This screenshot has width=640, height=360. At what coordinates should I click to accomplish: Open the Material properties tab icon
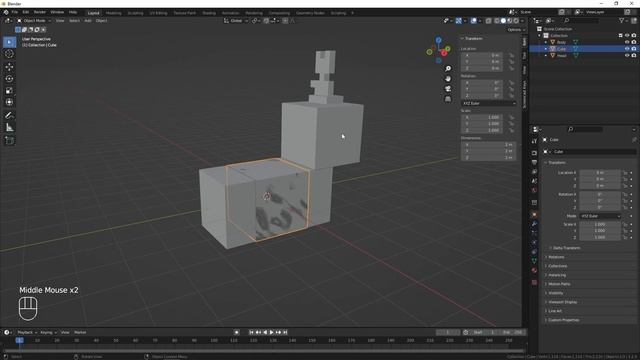click(x=534, y=270)
